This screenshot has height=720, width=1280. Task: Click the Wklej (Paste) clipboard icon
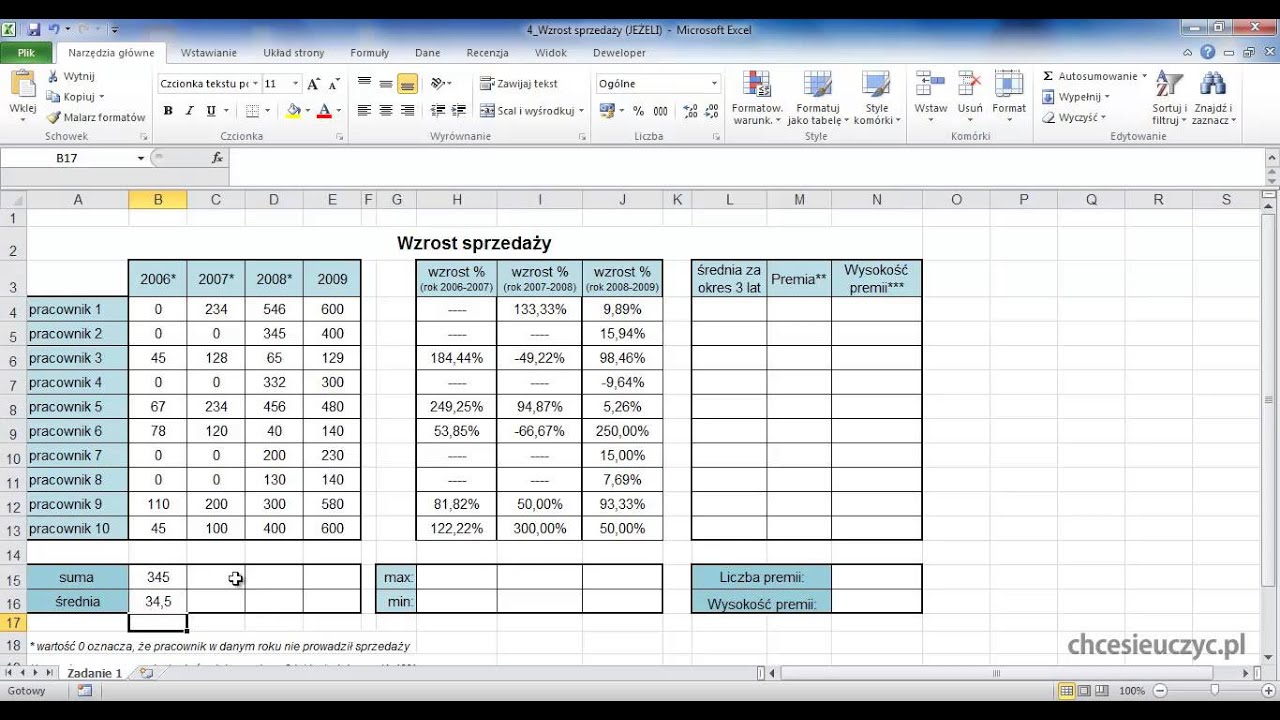22,84
